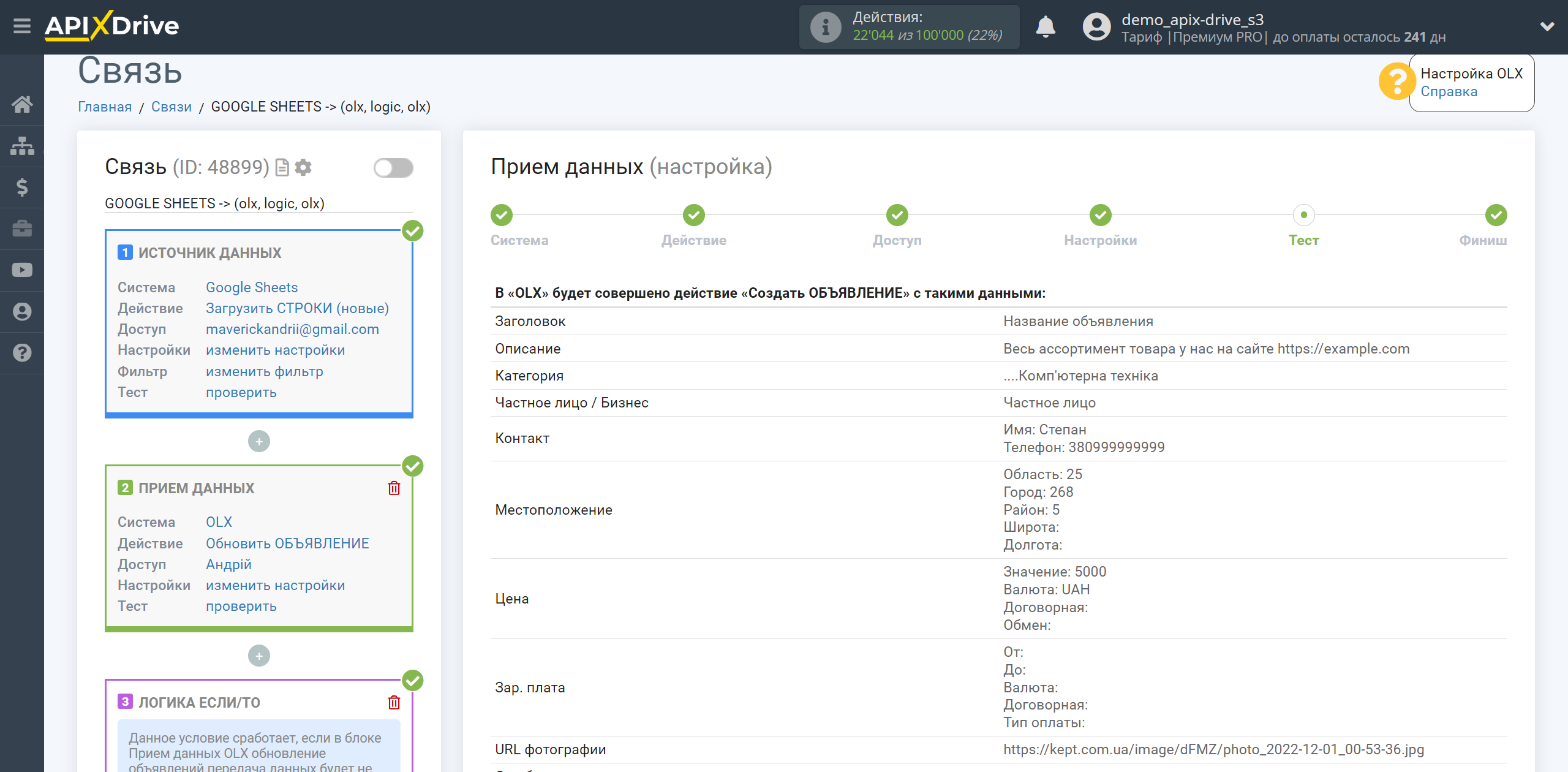Open OLX system link

coord(219,522)
